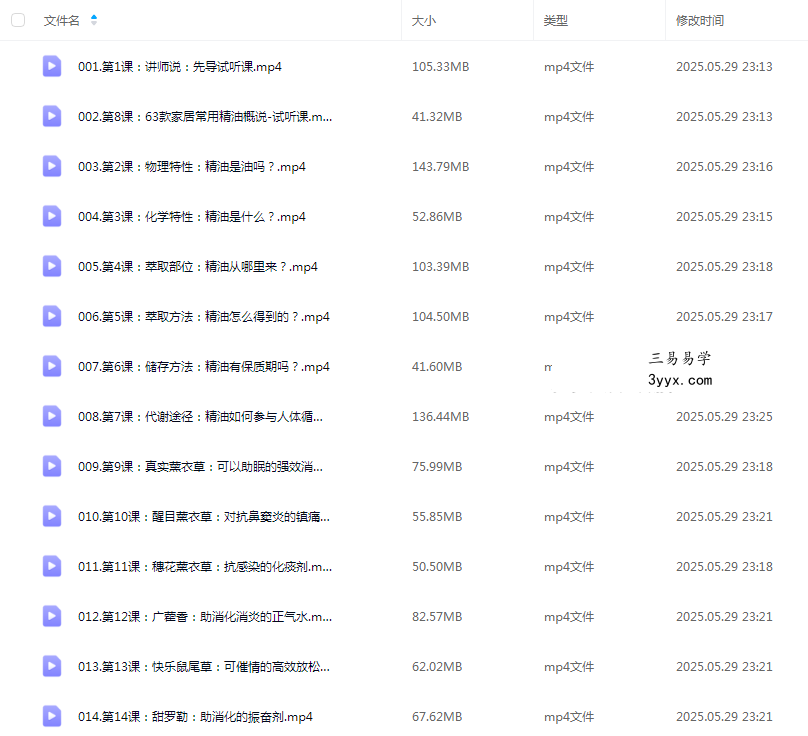The width and height of the screenshot is (808, 736).
Task: Click the size value 41.60MB
Action: tap(437, 367)
